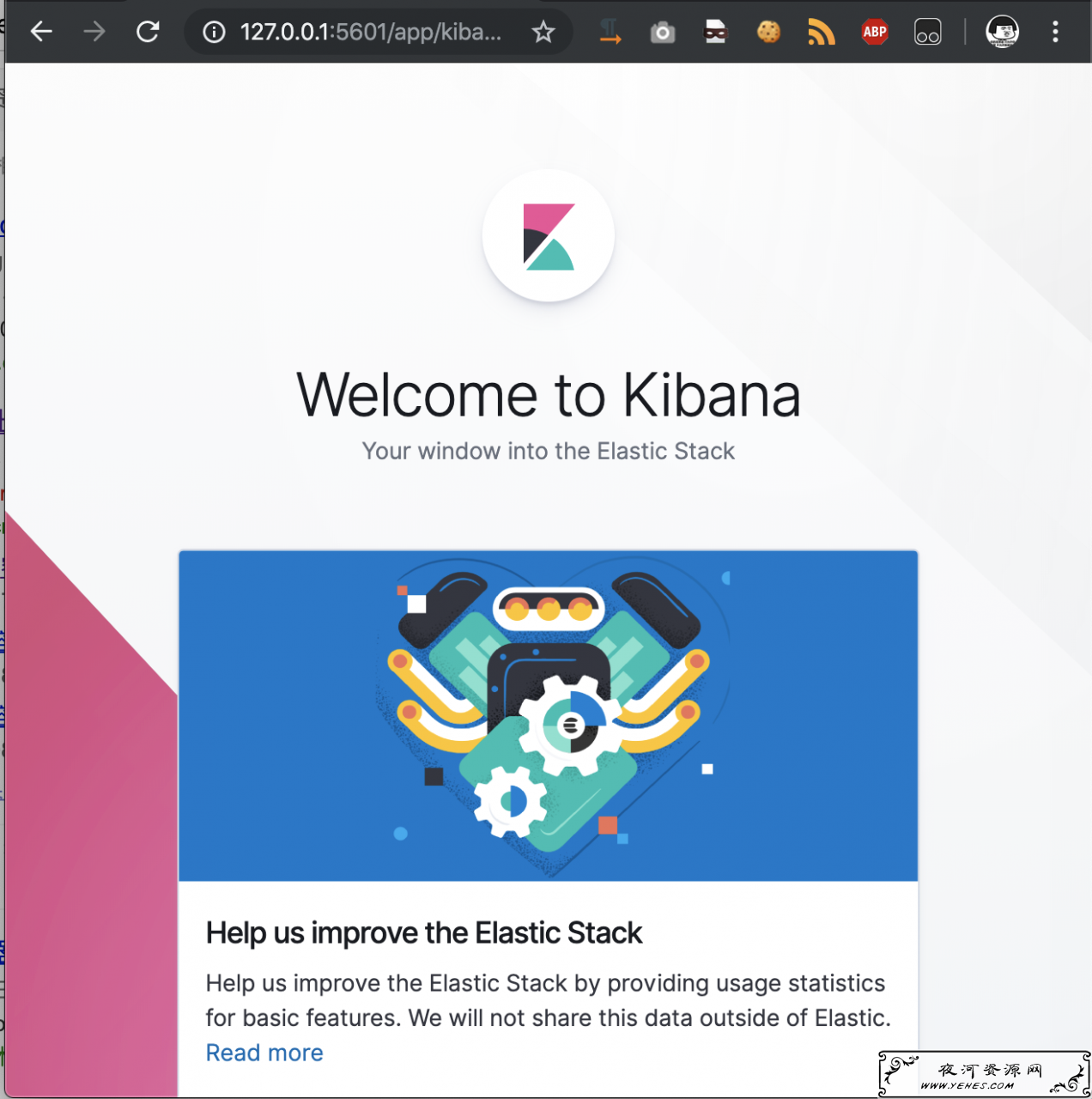Click the 'Help us improve the Elastic Stack' title

pos(424,933)
